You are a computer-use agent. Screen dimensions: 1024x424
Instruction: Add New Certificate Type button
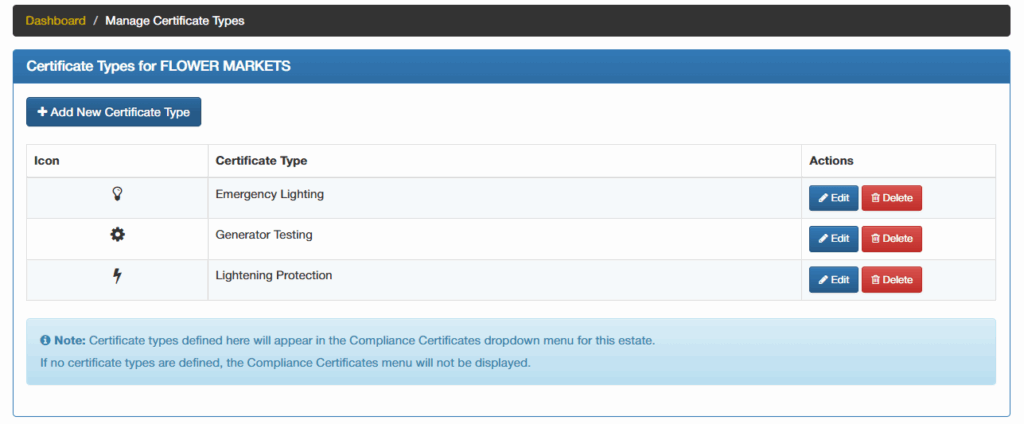114,112
